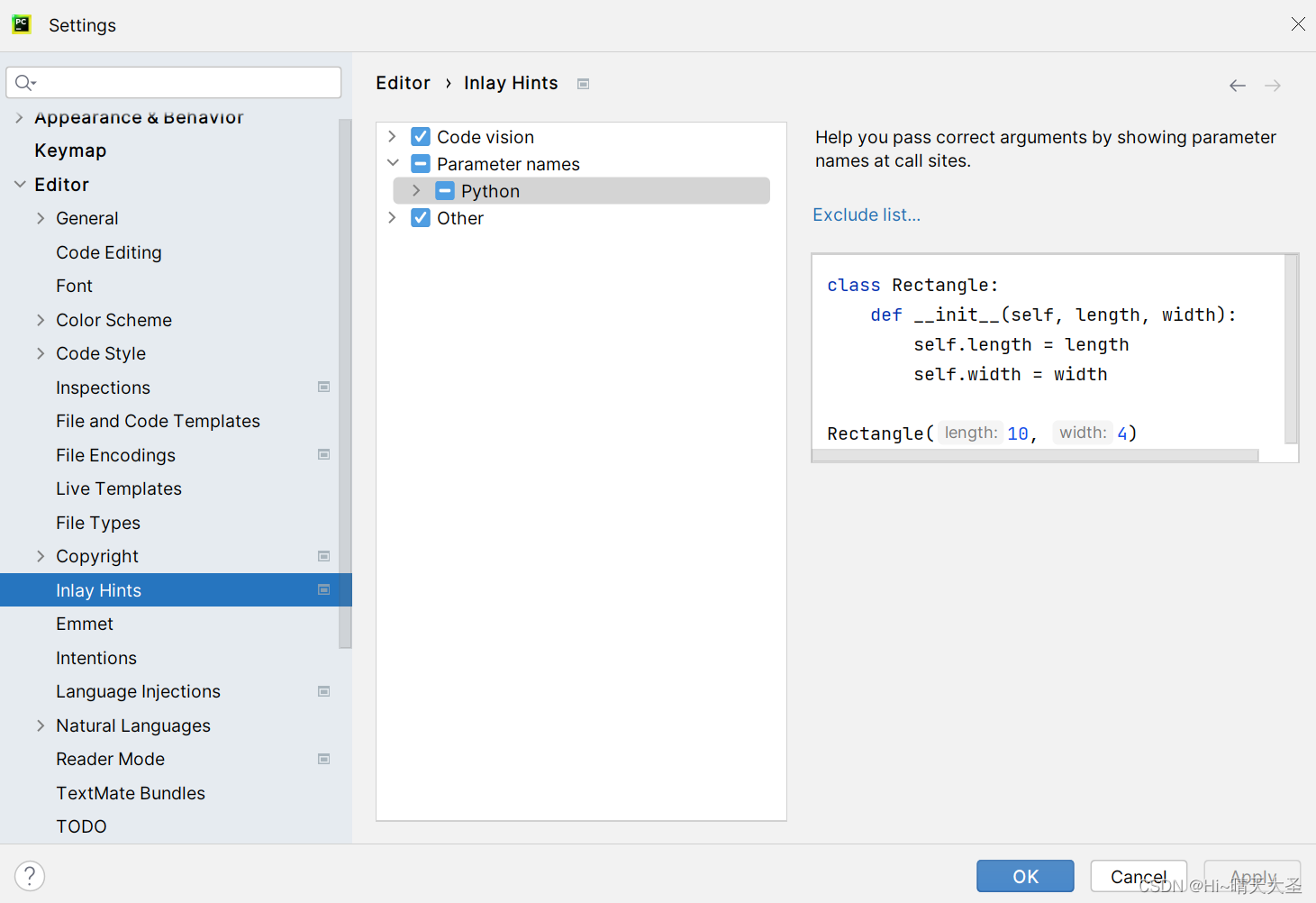1316x903 pixels.
Task: Open the Keymap settings page
Action: [x=70, y=150]
